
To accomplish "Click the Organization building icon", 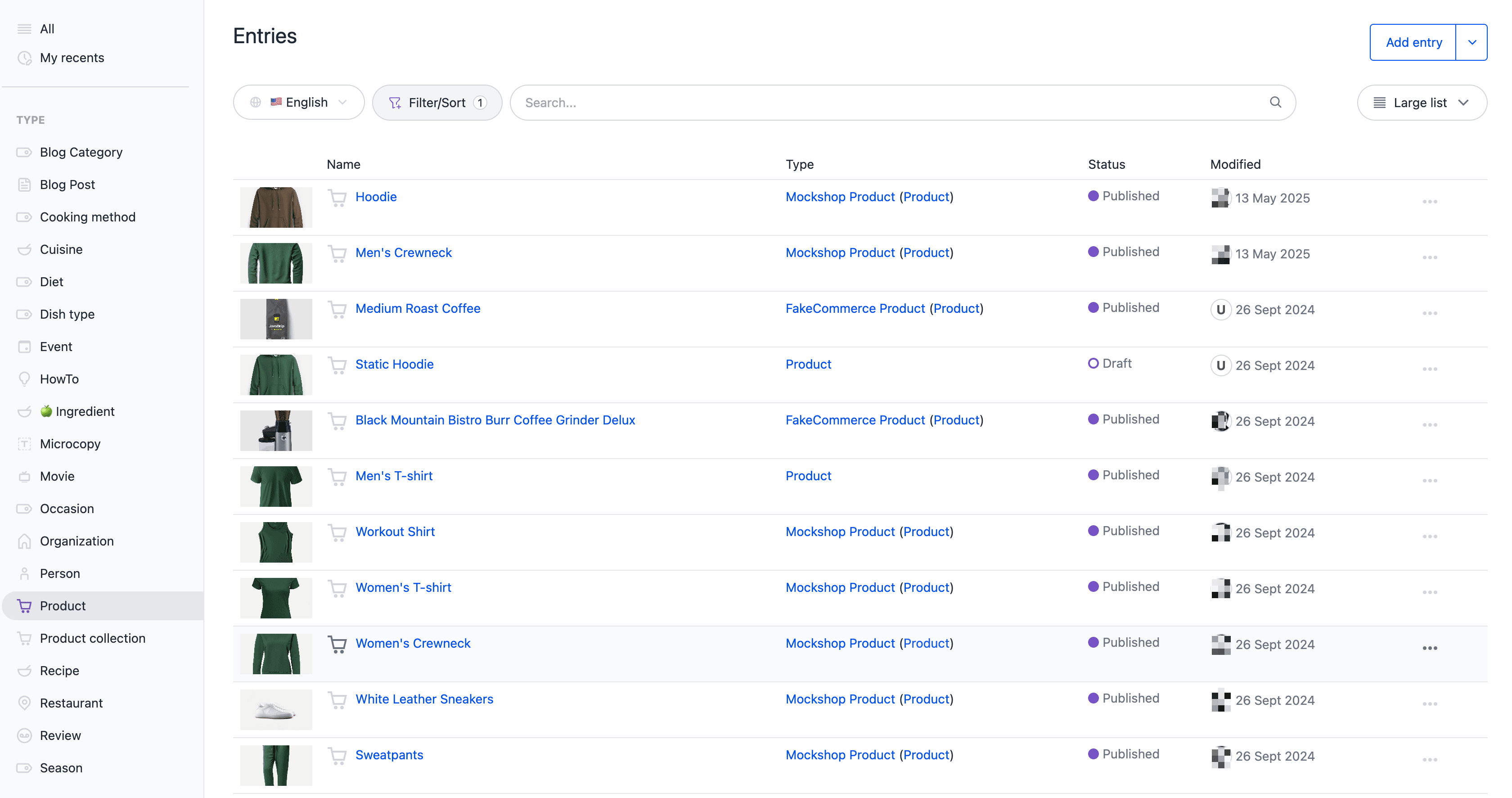I will [24, 541].
